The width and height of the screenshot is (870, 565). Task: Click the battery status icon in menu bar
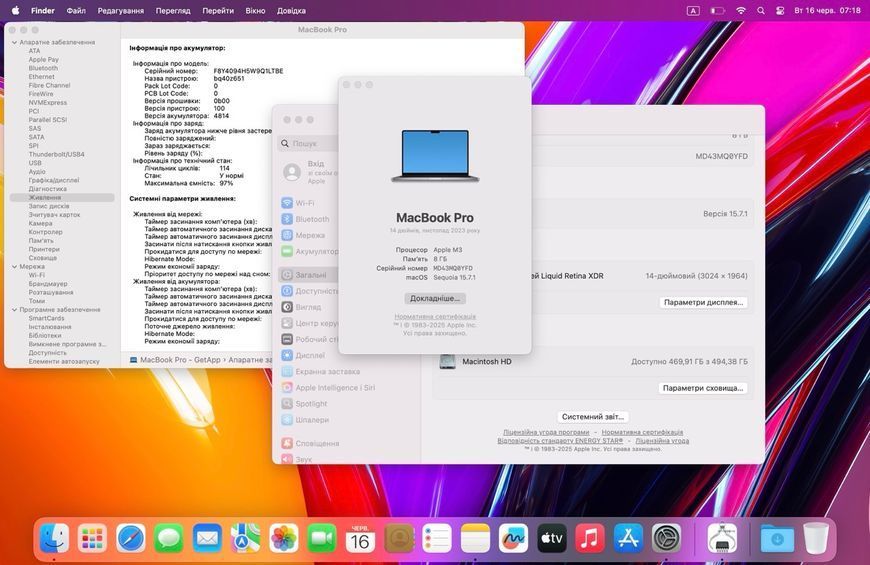717,11
